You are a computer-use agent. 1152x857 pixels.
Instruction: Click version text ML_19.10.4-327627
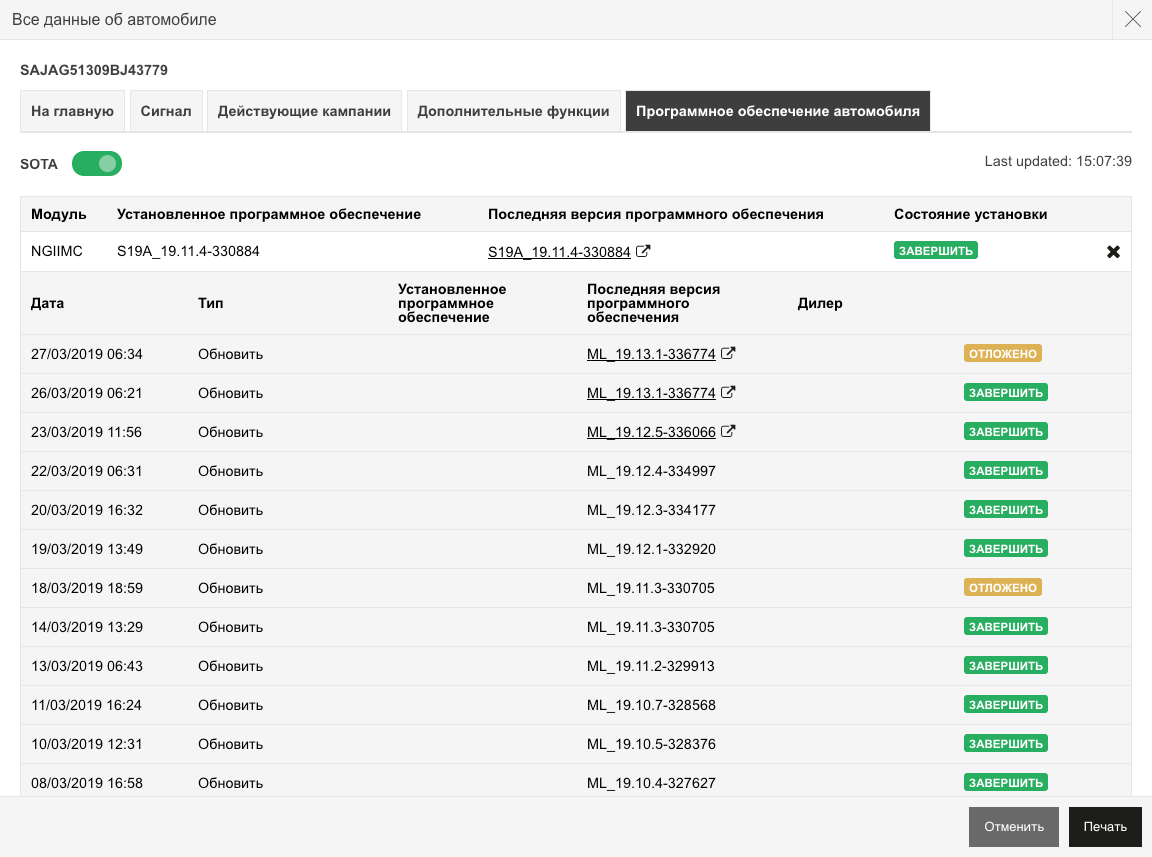(651, 783)
